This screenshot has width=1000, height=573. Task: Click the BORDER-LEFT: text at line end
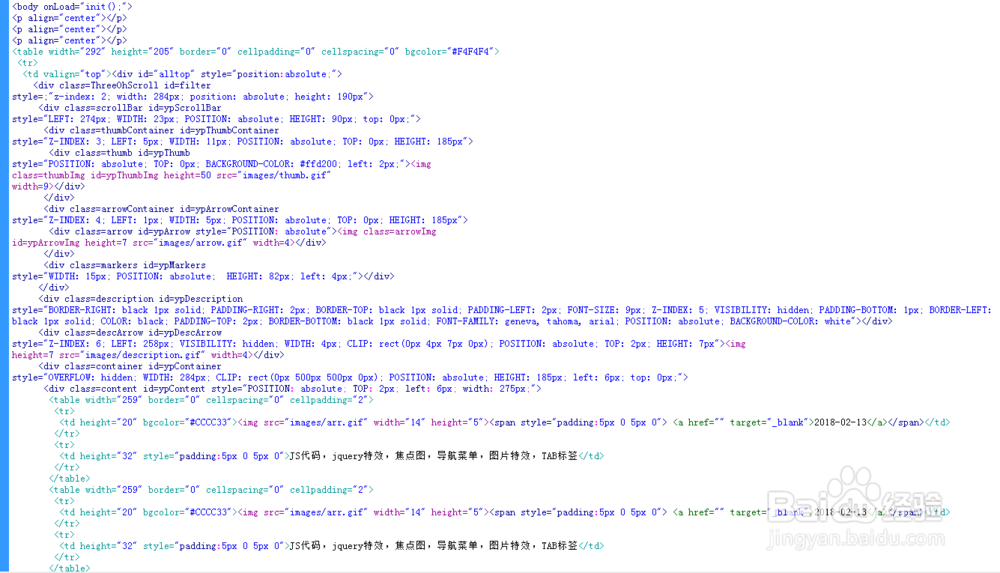(960, 310)
